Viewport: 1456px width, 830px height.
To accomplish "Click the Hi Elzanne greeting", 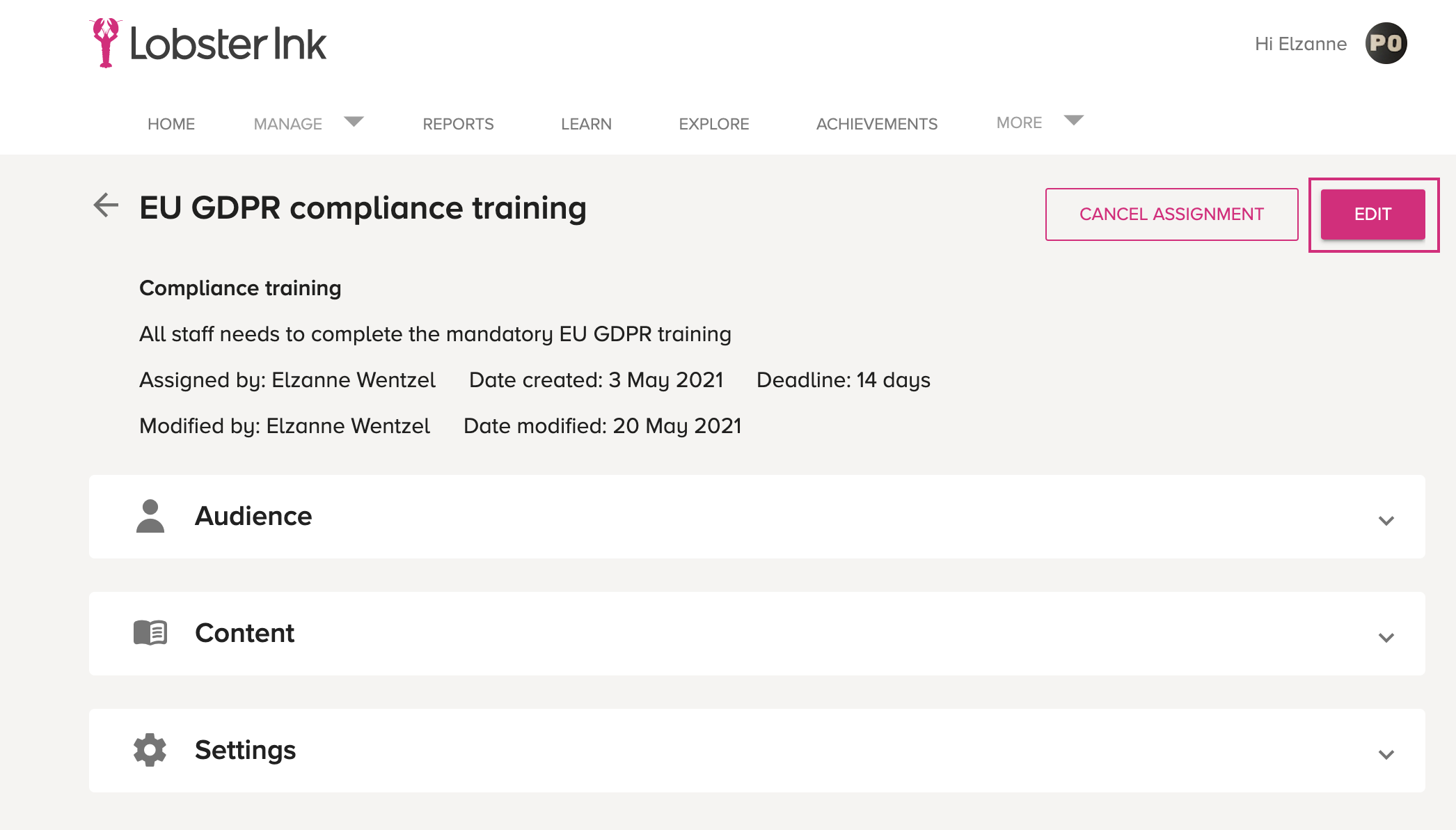I will [x=1301, y=44].
